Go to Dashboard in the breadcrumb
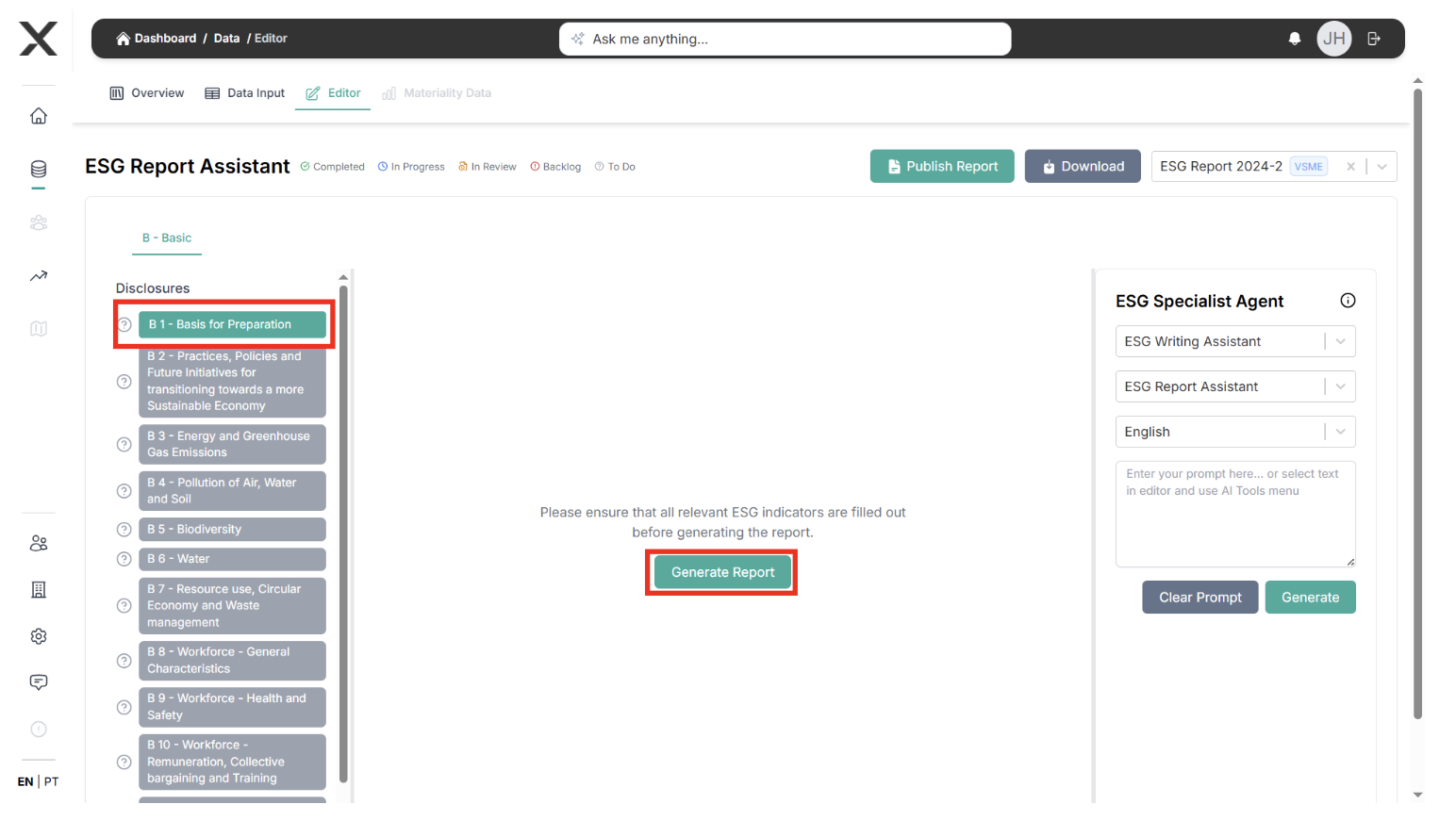 (x=165, y=39)
